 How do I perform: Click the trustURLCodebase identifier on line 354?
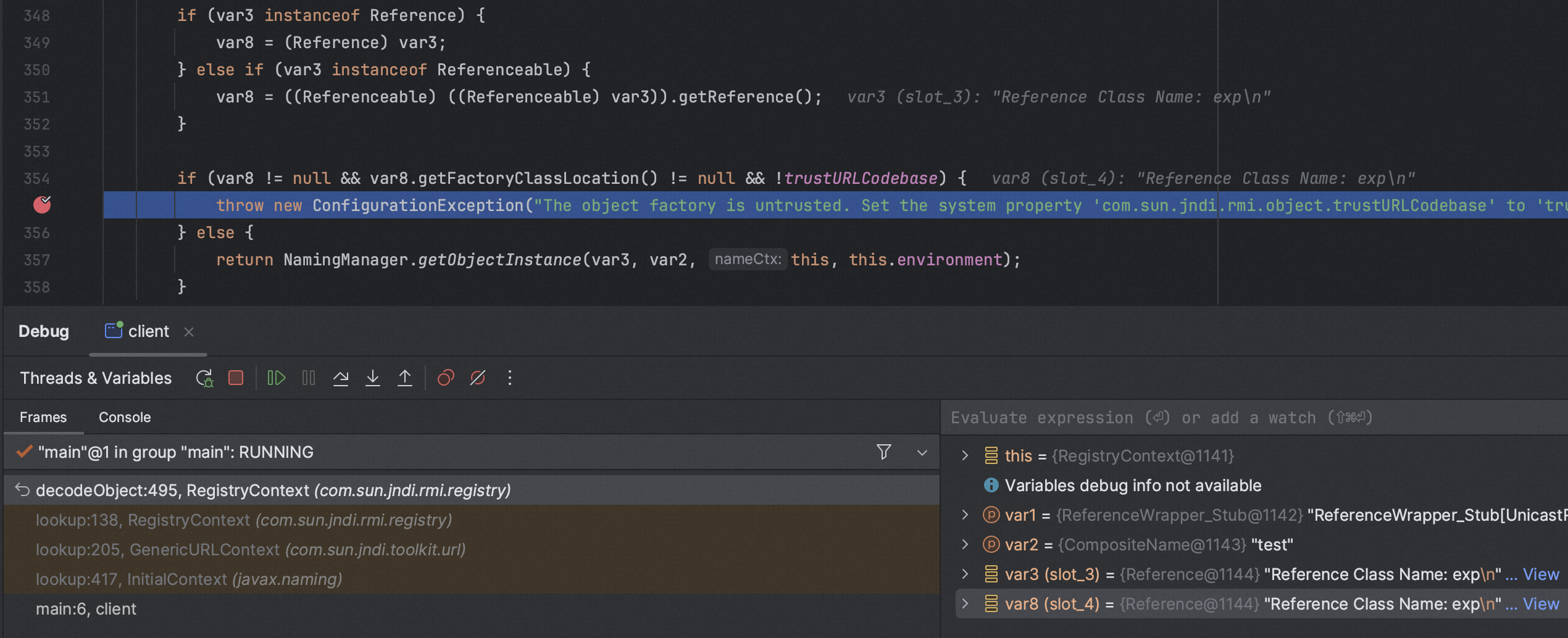[x=861, y=178]
